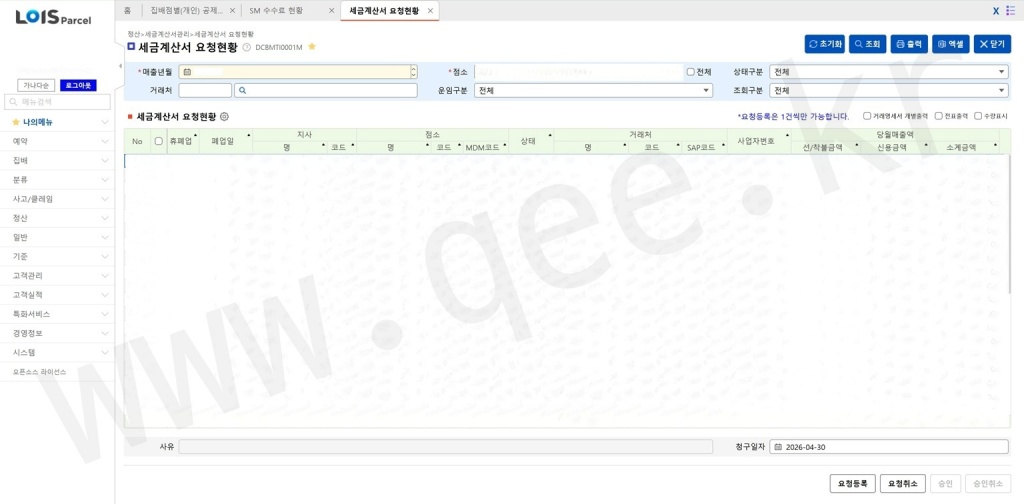
Task: Click the 점소 input field
Action: click(579, 72)
